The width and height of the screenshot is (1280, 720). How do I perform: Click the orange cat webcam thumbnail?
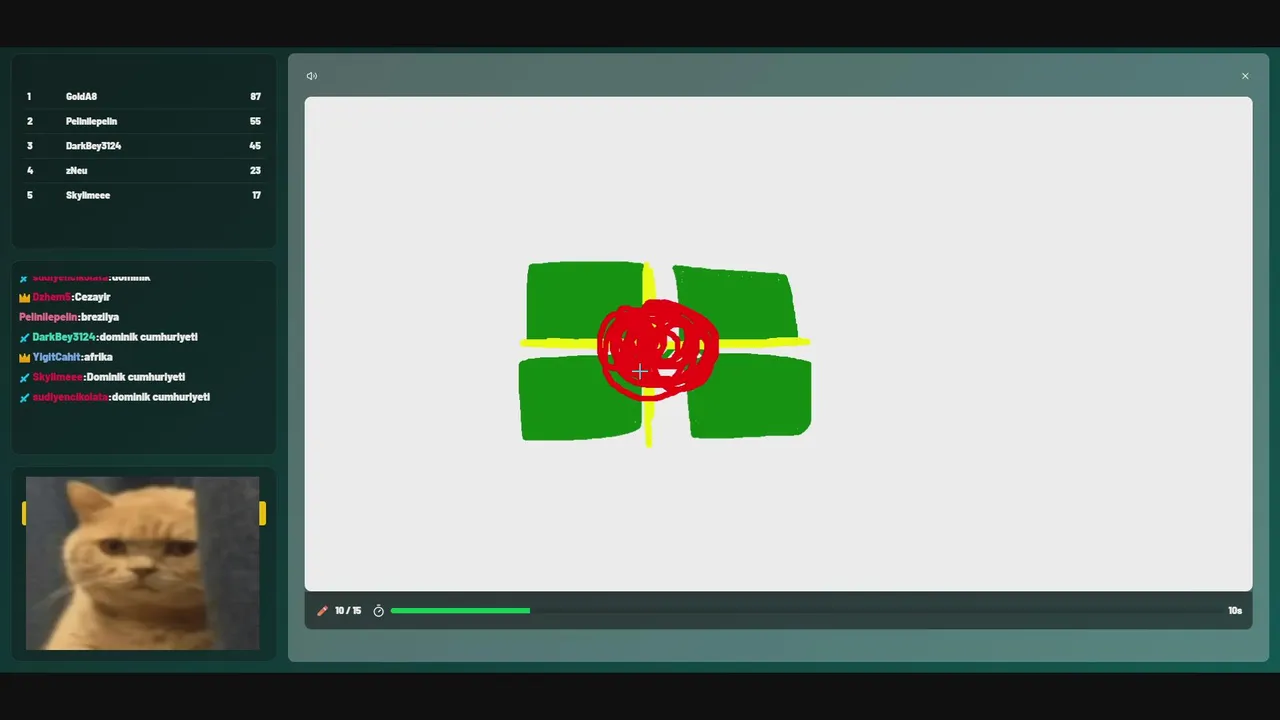tap(142, 563)
